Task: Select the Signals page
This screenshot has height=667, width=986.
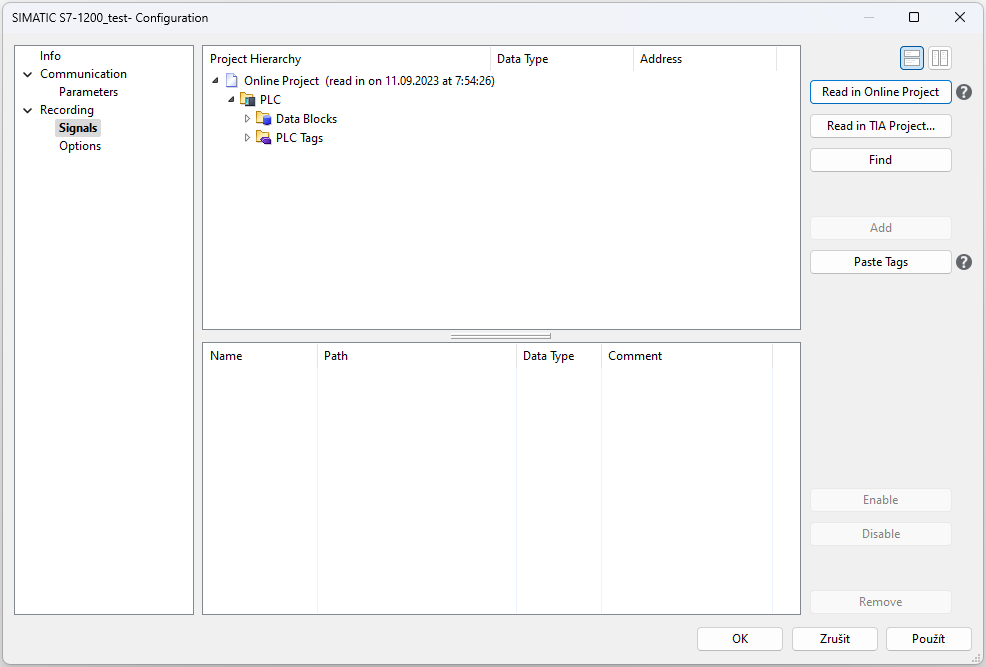Action: [78, 128]
